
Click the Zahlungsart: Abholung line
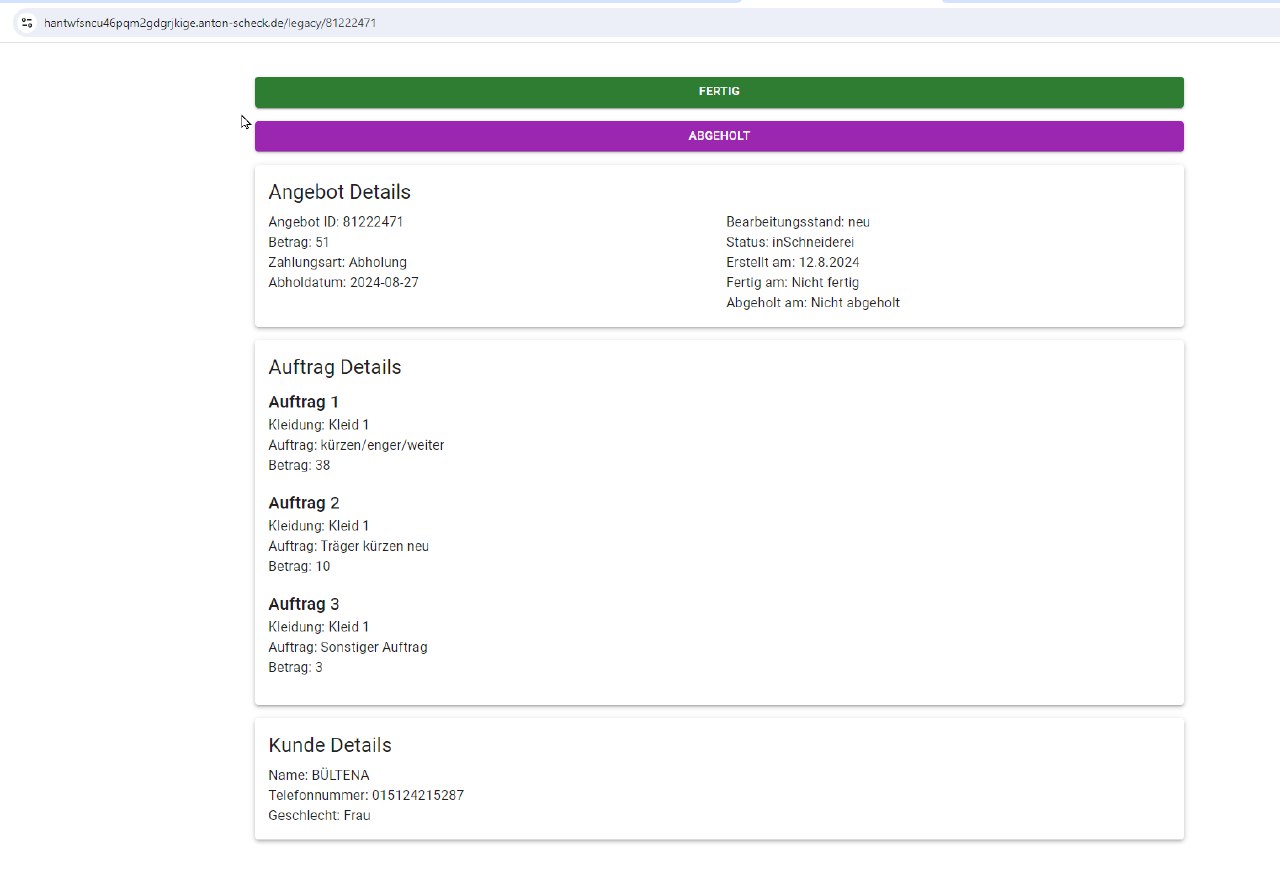pyautogui.click(x=337, y=262)
